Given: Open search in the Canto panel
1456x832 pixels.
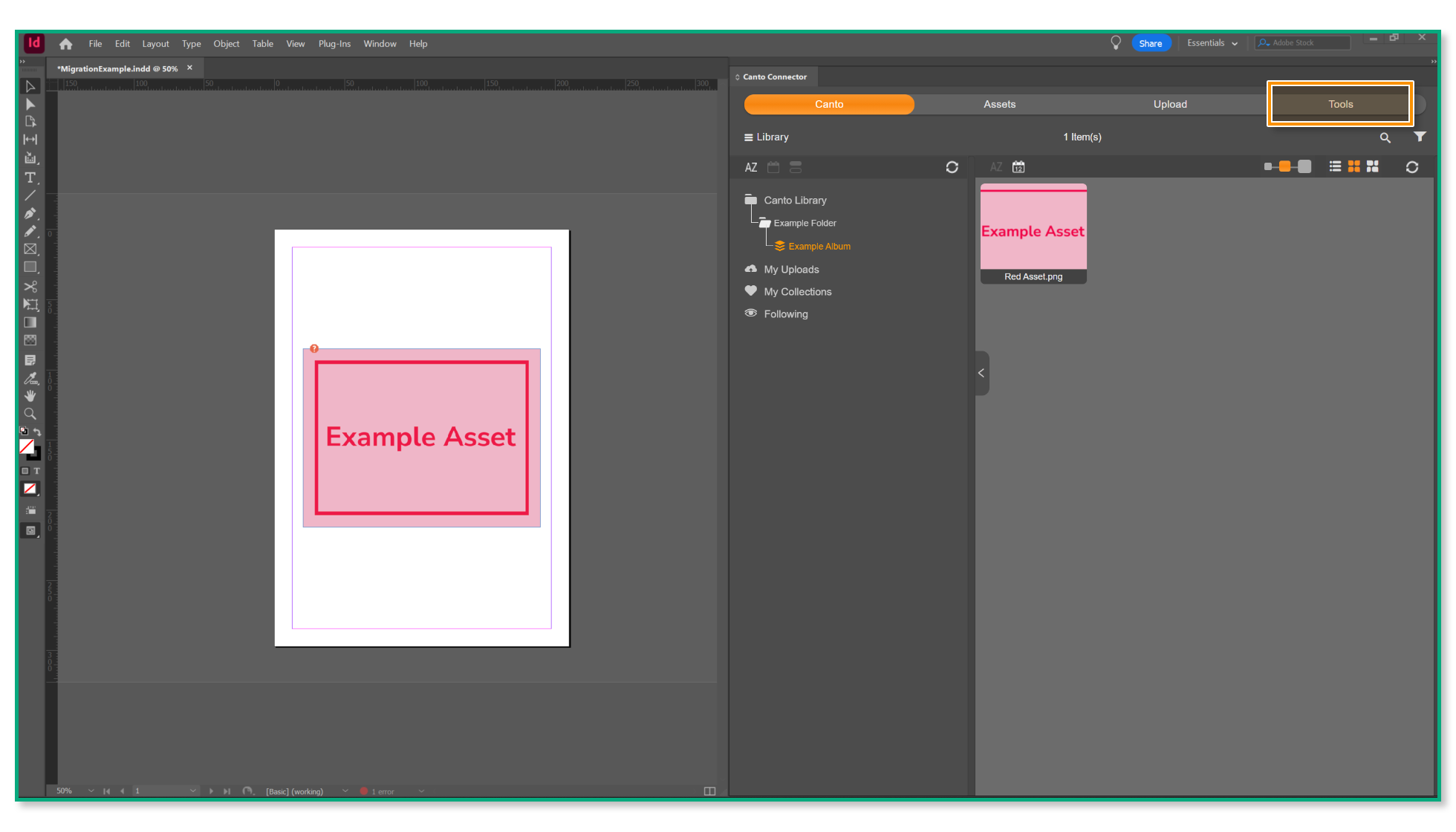Looking at the screenshot, I should [x=1385, y=137].
